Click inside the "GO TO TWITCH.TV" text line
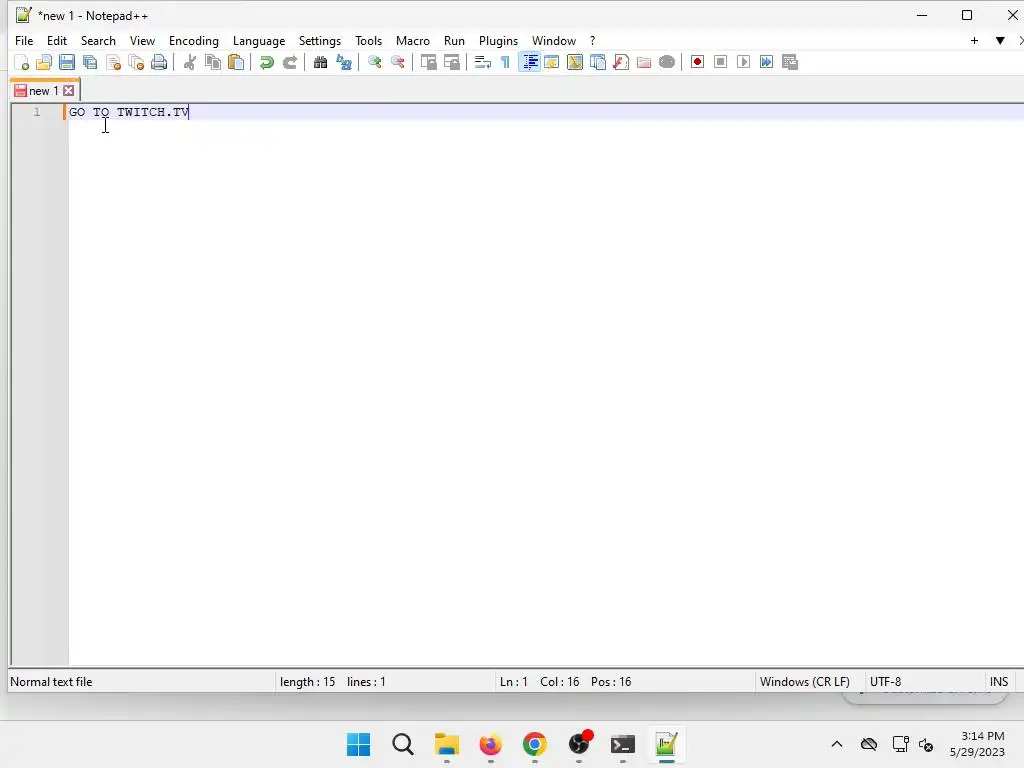Screen dimensions: 1024x768 coord(129,112)
